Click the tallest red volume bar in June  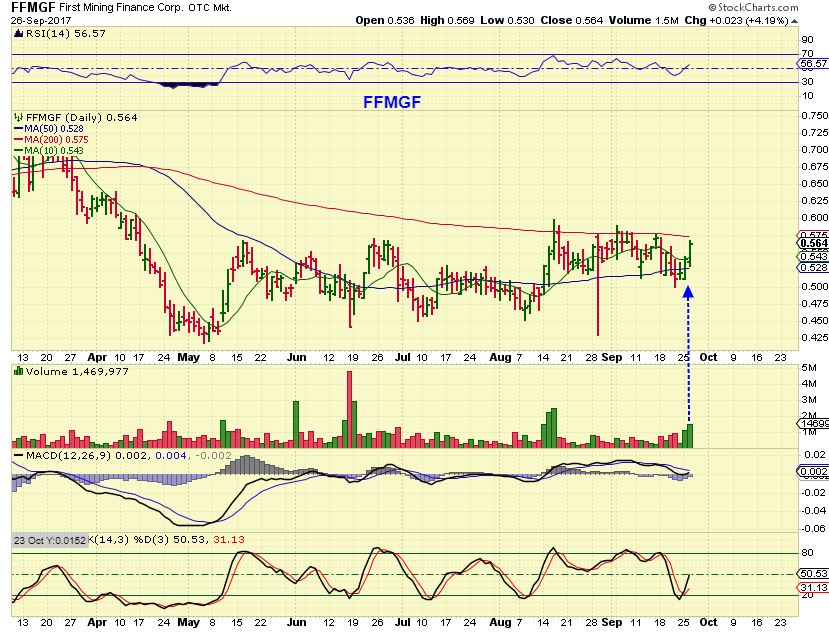[349, 410]
